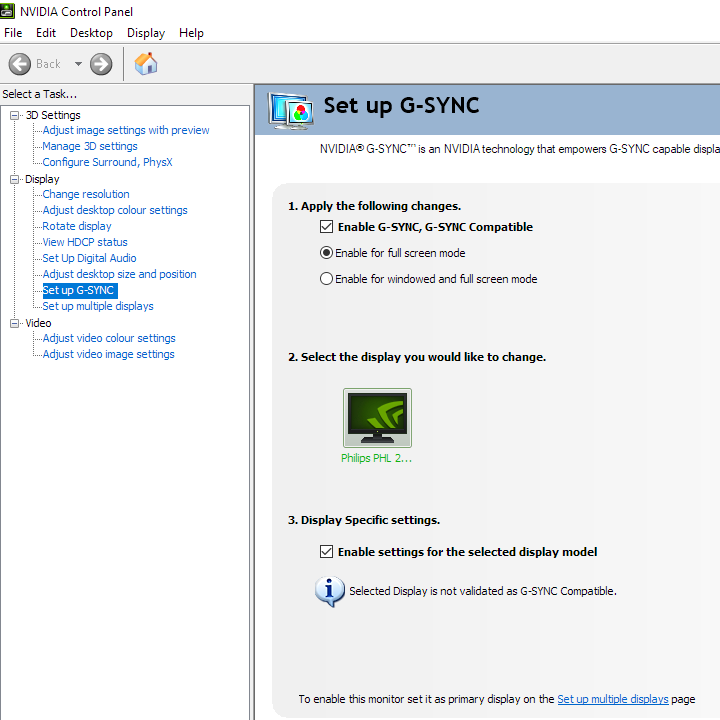720x720 pixels.
Task: Open Set up multiple displays tree item
Action: (98, 306)
